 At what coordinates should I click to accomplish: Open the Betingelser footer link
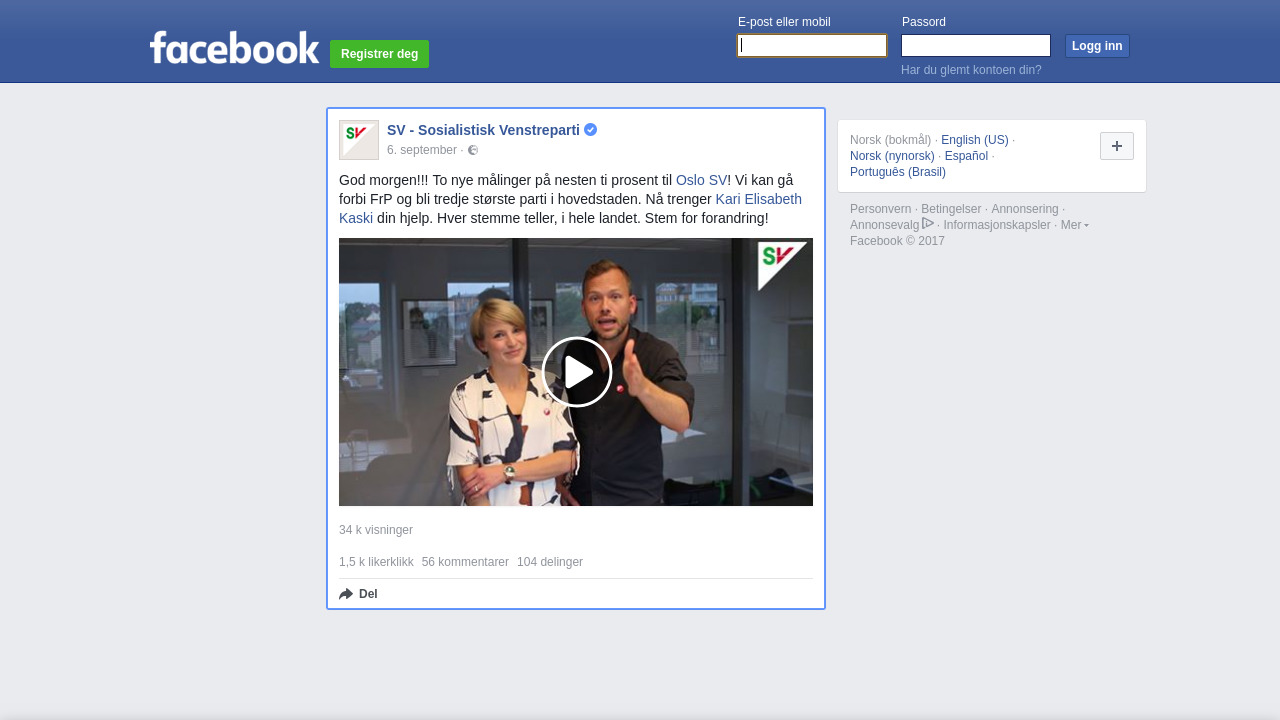[x=951, y=209]
